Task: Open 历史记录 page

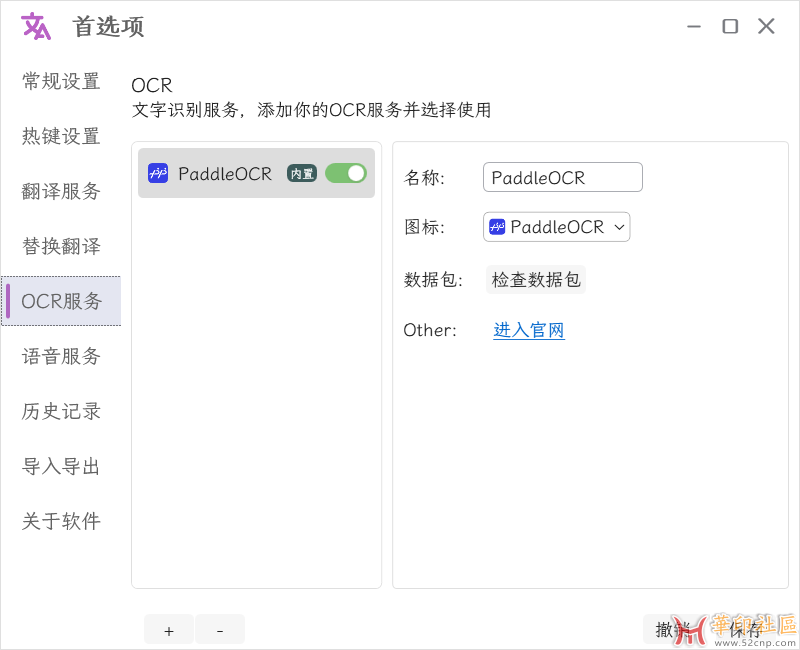Action: [x=60, y=411]
